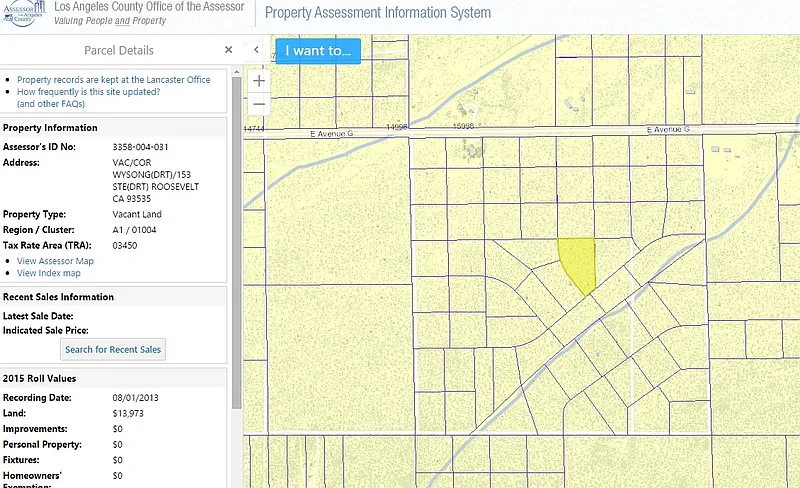Click the 15998 address label on the map
800x488 pixels.
(463, 127)
